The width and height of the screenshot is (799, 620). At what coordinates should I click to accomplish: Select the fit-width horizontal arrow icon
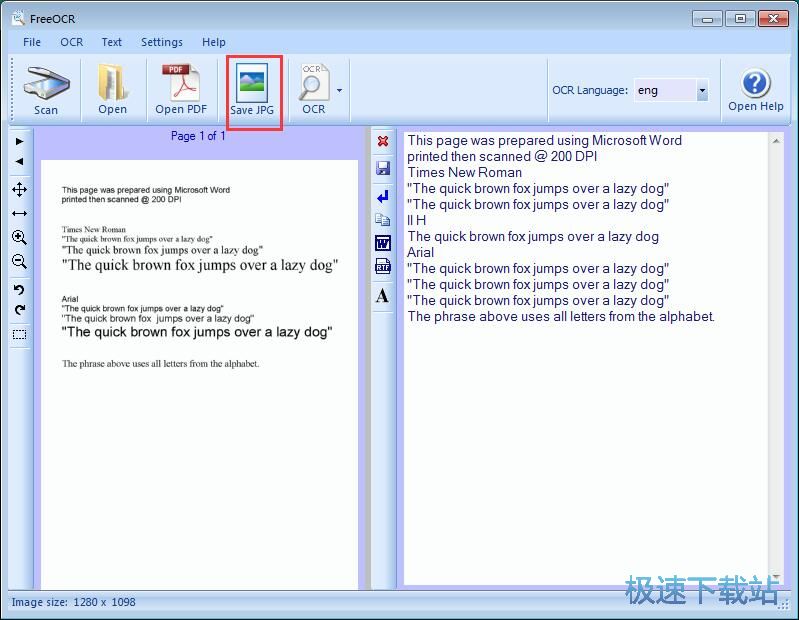[19, 213]
